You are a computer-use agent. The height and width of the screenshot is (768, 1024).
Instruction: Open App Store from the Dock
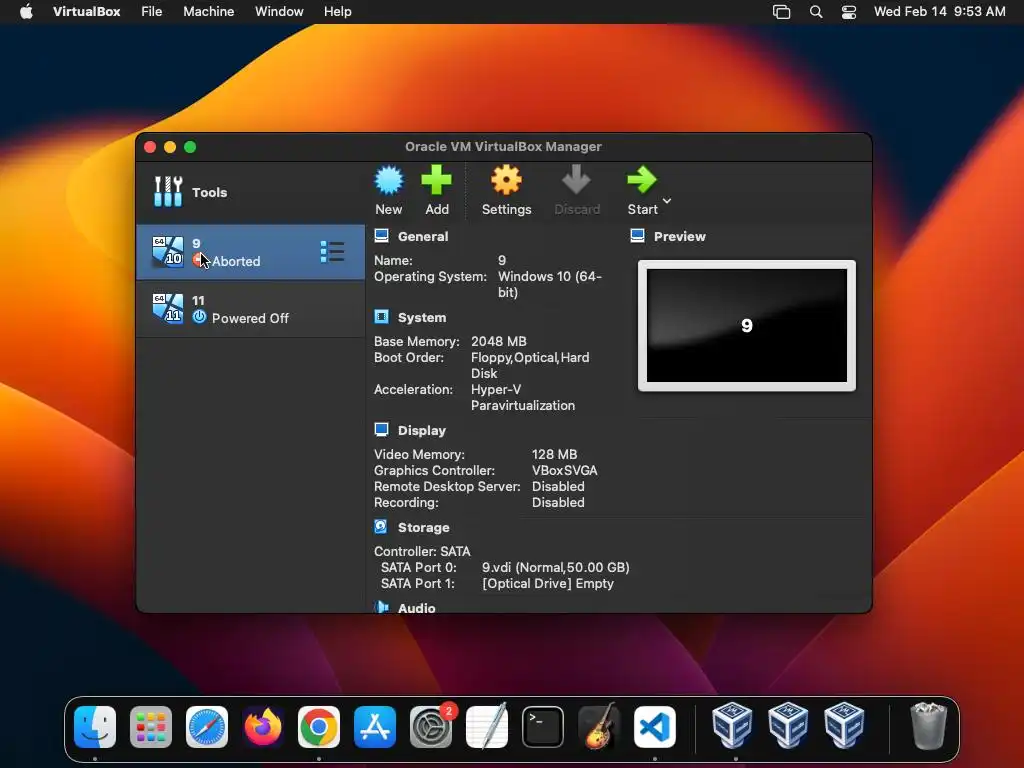pyautogui.click(x=375, y=727)
